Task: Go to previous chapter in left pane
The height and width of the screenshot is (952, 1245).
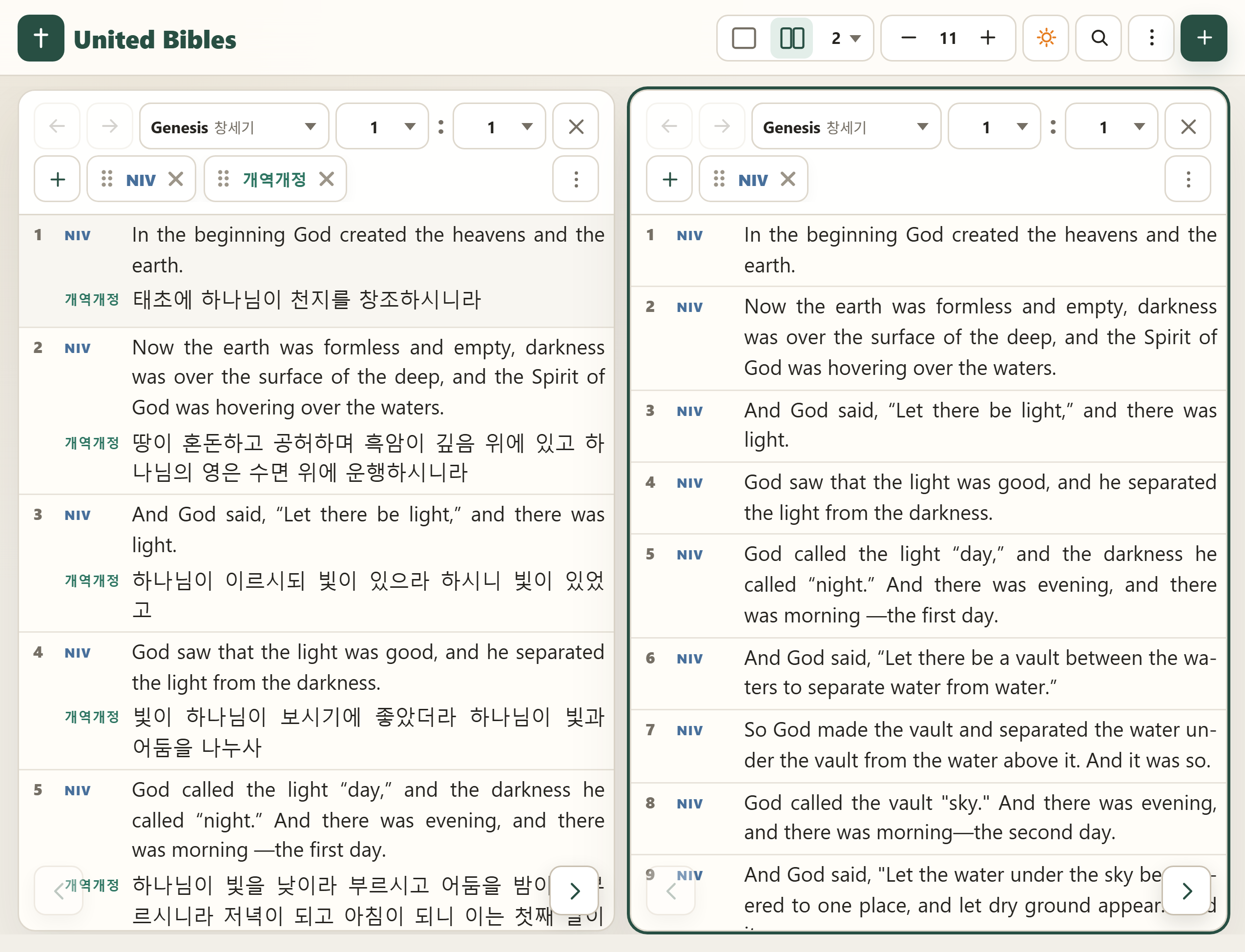Action: pyautogui.click(x=59, y=890)
